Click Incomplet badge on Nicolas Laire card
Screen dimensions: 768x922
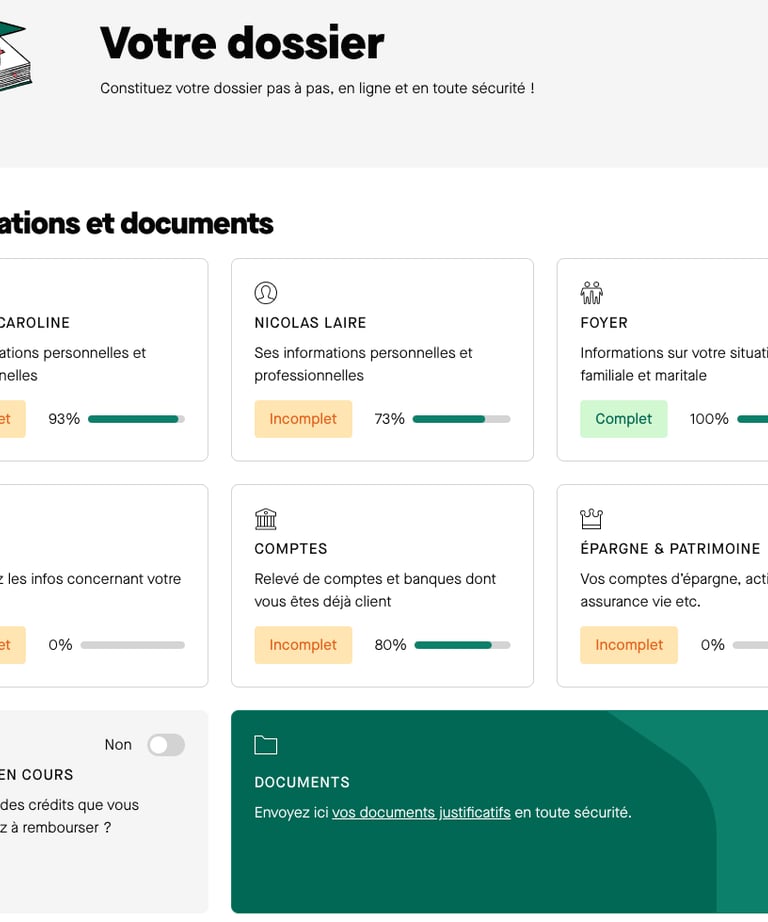pos(303,419)
